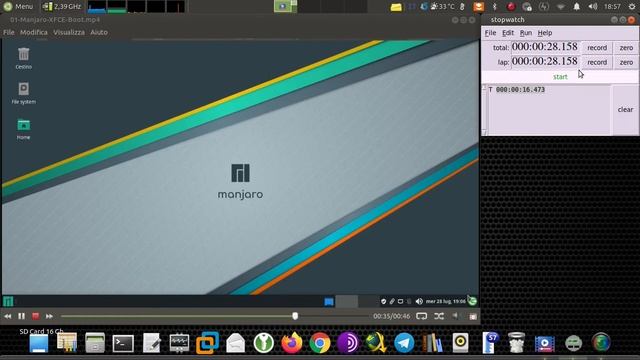Open the stopwatch Edit menu
The image size is (640, 360).
tap(508, 33)
